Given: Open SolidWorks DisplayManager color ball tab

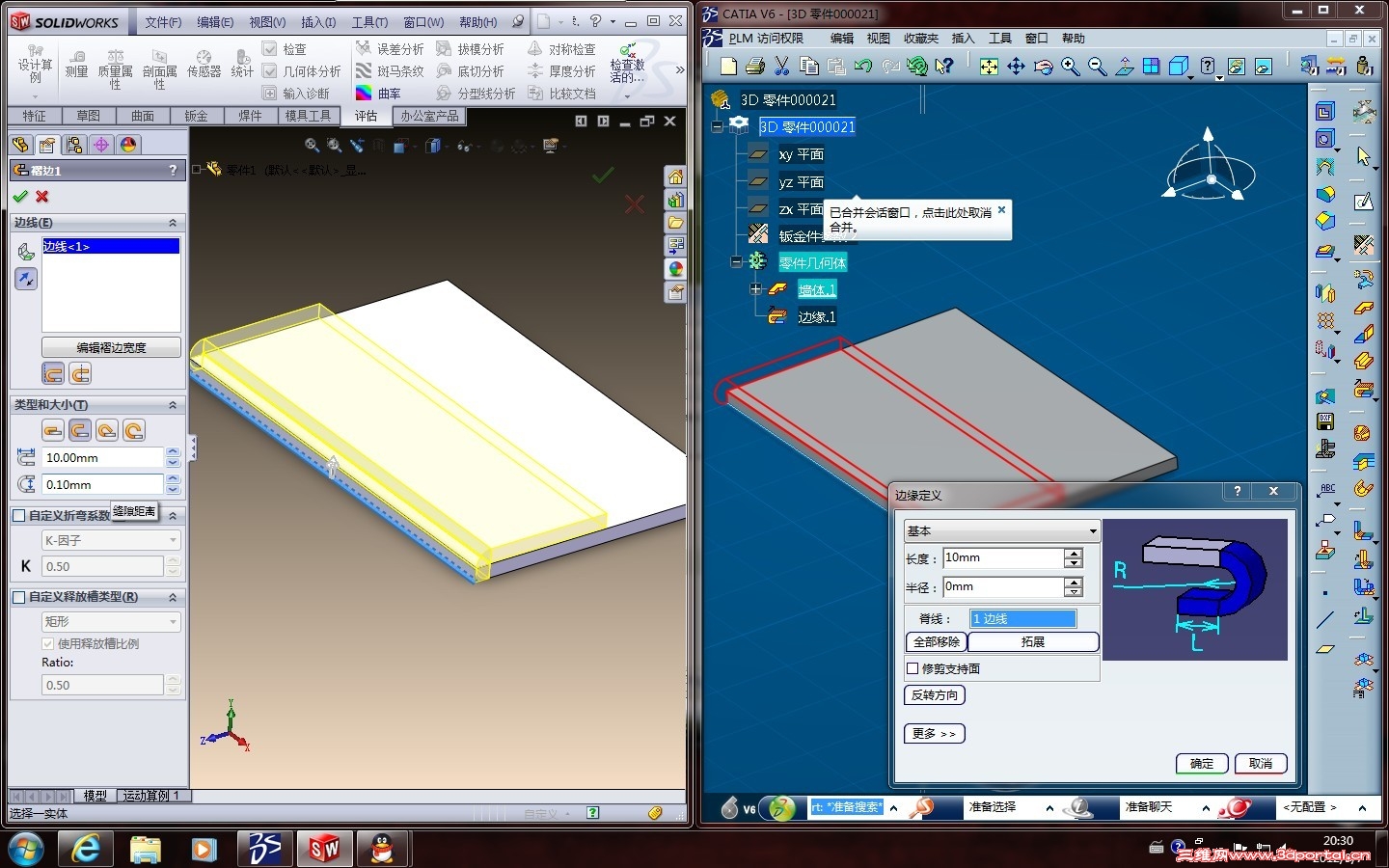Looking at the screenshot, I should (x=128, y=145).
